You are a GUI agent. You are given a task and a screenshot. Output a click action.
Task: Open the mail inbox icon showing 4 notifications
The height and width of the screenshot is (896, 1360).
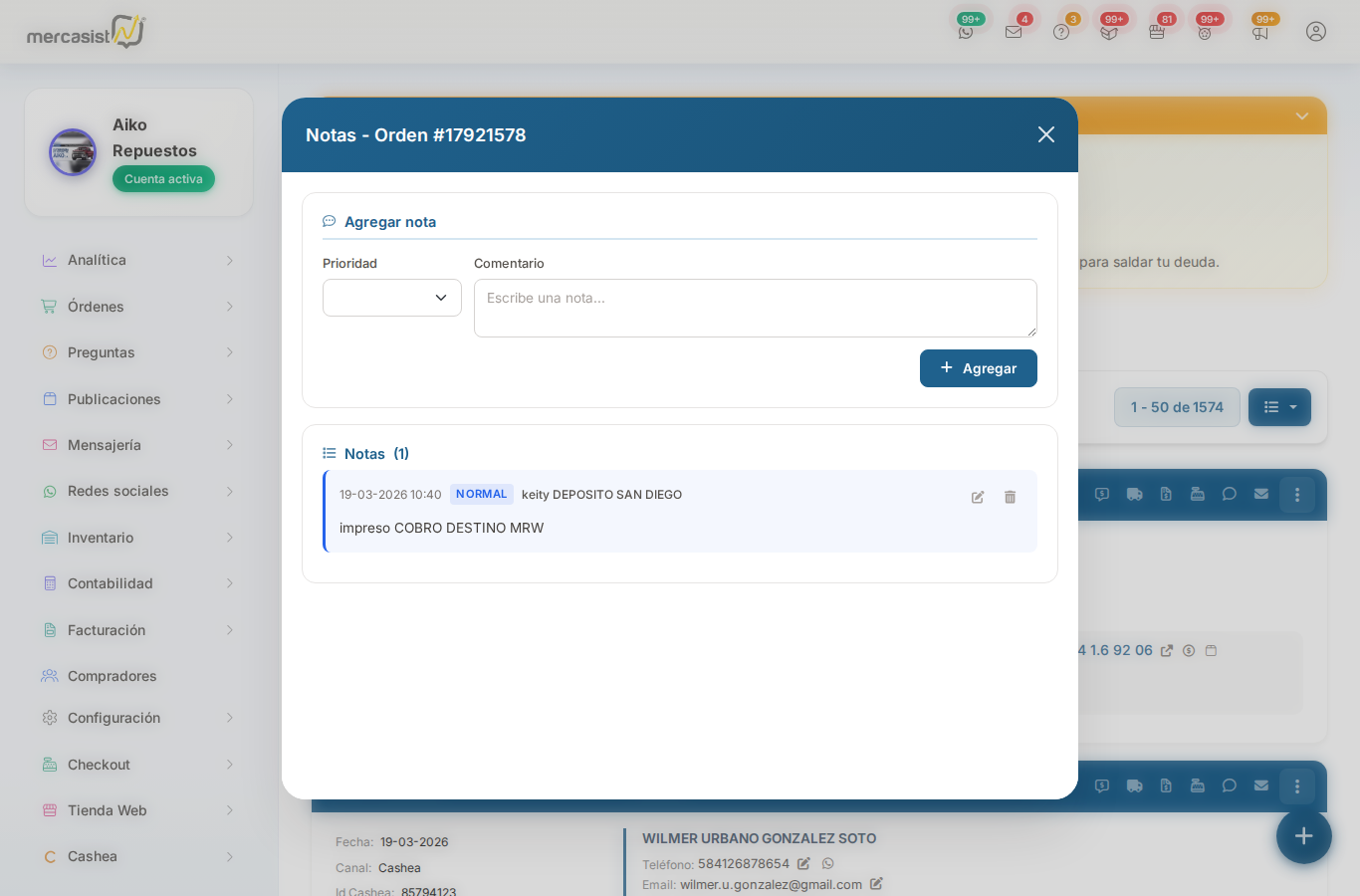pyautogui.click(x=1014, y=31)
